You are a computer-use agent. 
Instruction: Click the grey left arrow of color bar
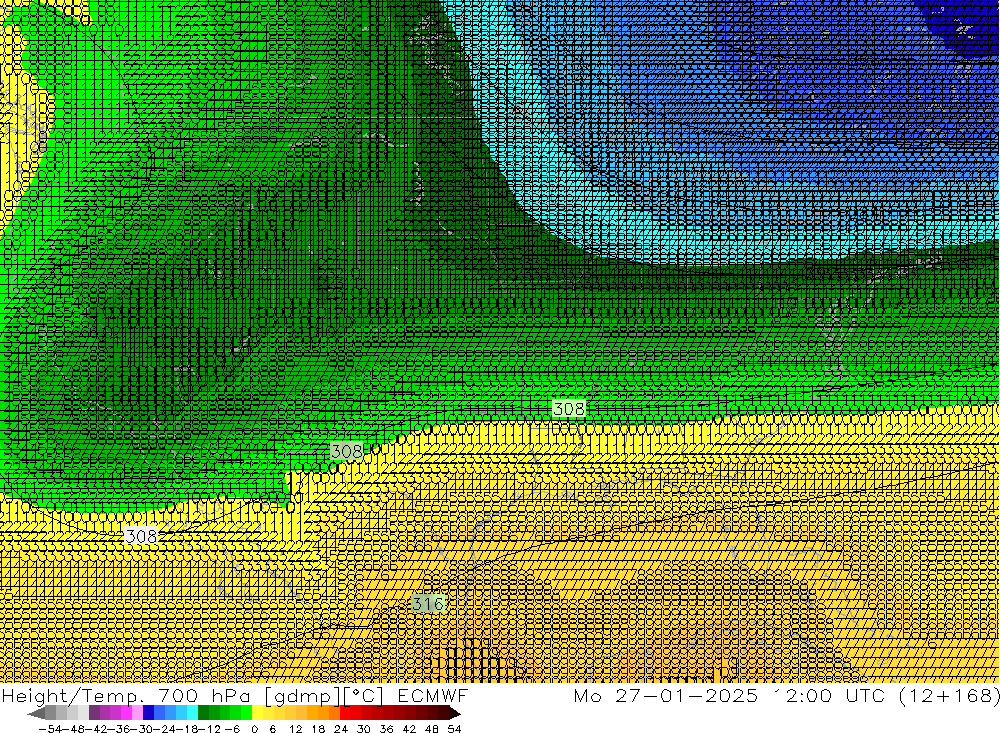point(36,714)
